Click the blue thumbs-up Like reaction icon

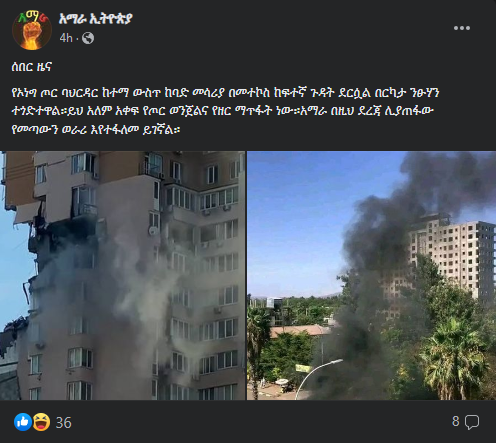23,422
